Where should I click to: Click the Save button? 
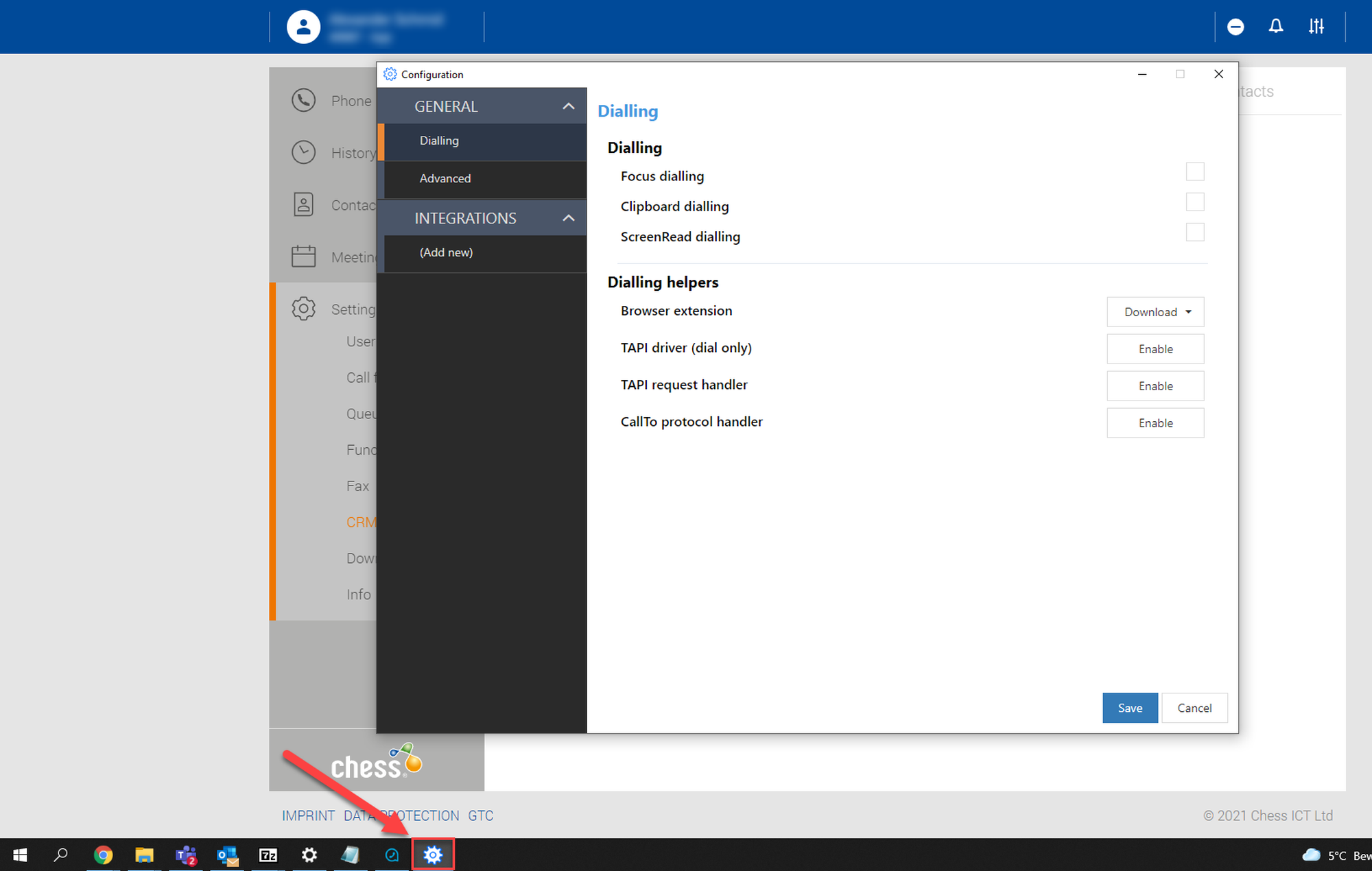[x=1129, y=708]
